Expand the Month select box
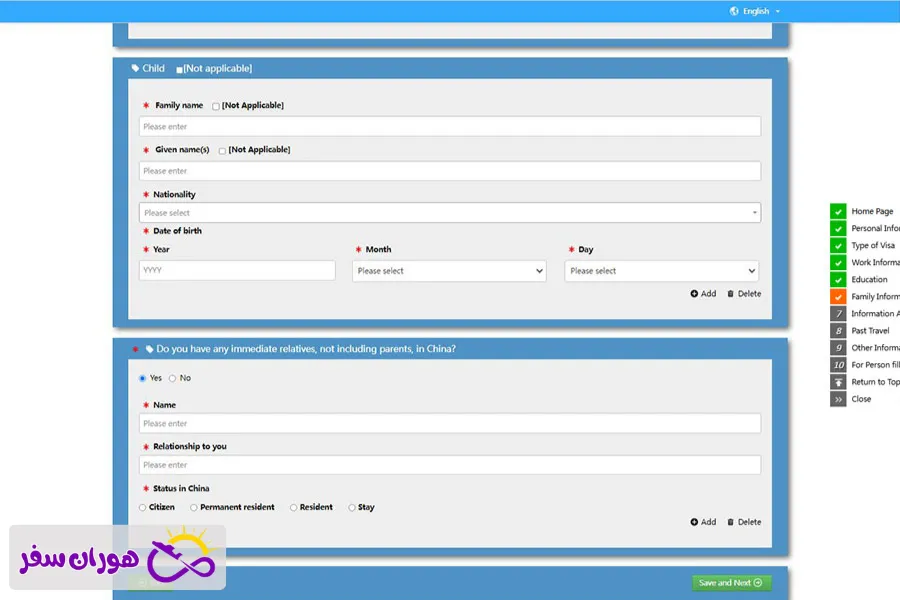900x600 pixels. click(x=449, y=271)
